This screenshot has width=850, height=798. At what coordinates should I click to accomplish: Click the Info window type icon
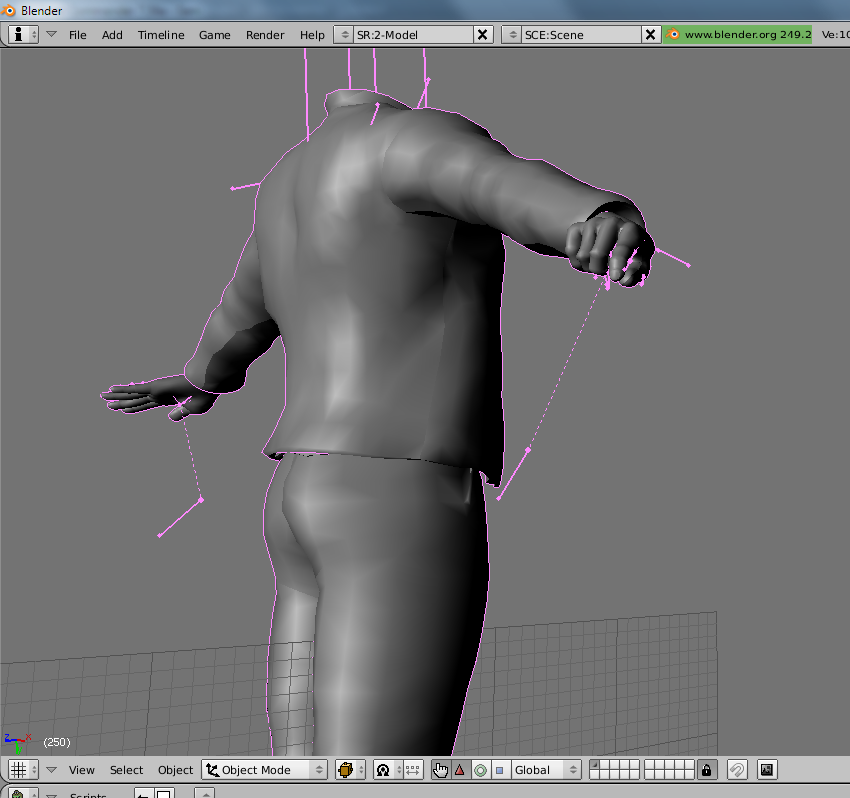click(17, 34)
